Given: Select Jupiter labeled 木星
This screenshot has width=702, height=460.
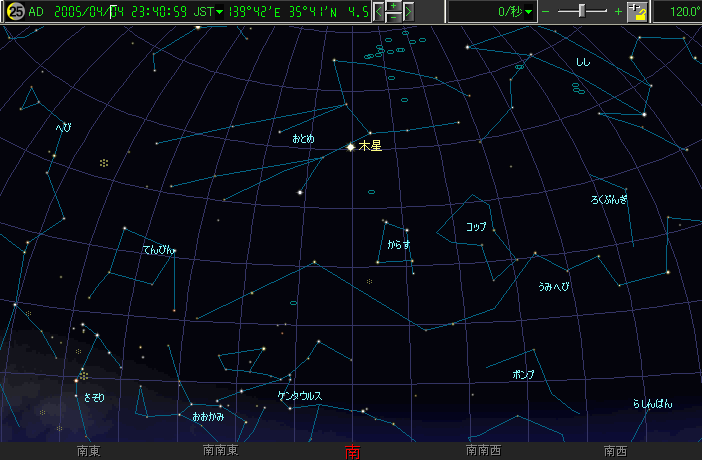Looking at the screenshot, I should coord(351,146).
